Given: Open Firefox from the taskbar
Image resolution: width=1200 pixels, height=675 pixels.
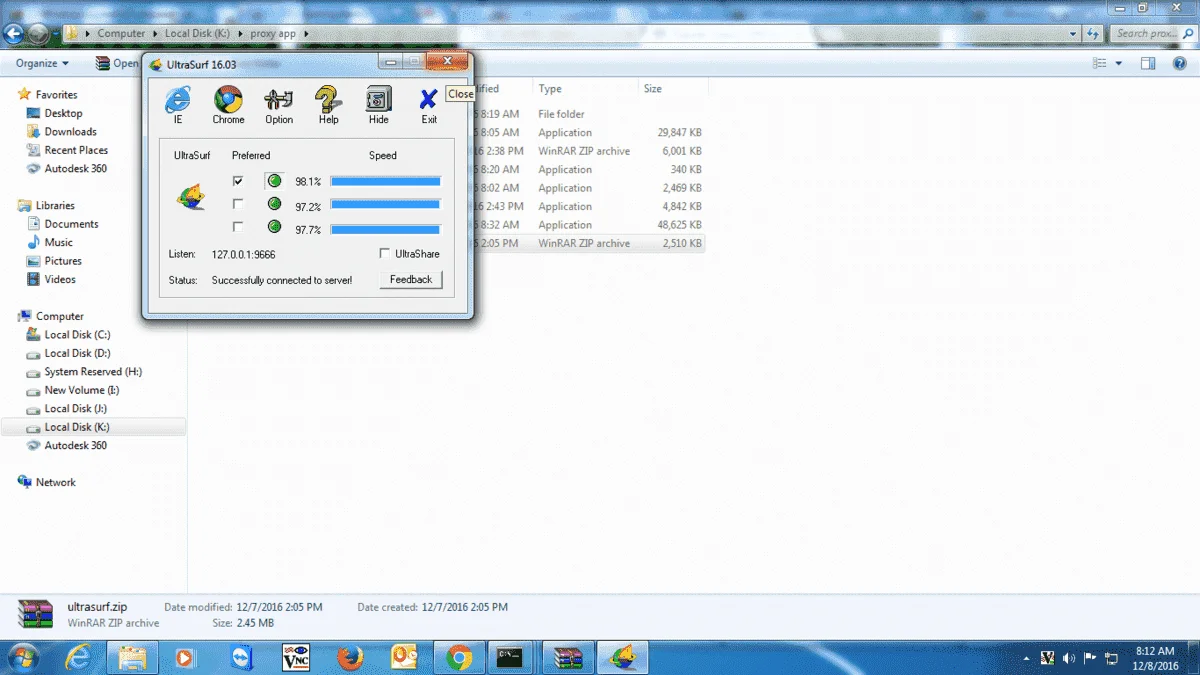Looking at the screenshot, I should tap(349, 657).
